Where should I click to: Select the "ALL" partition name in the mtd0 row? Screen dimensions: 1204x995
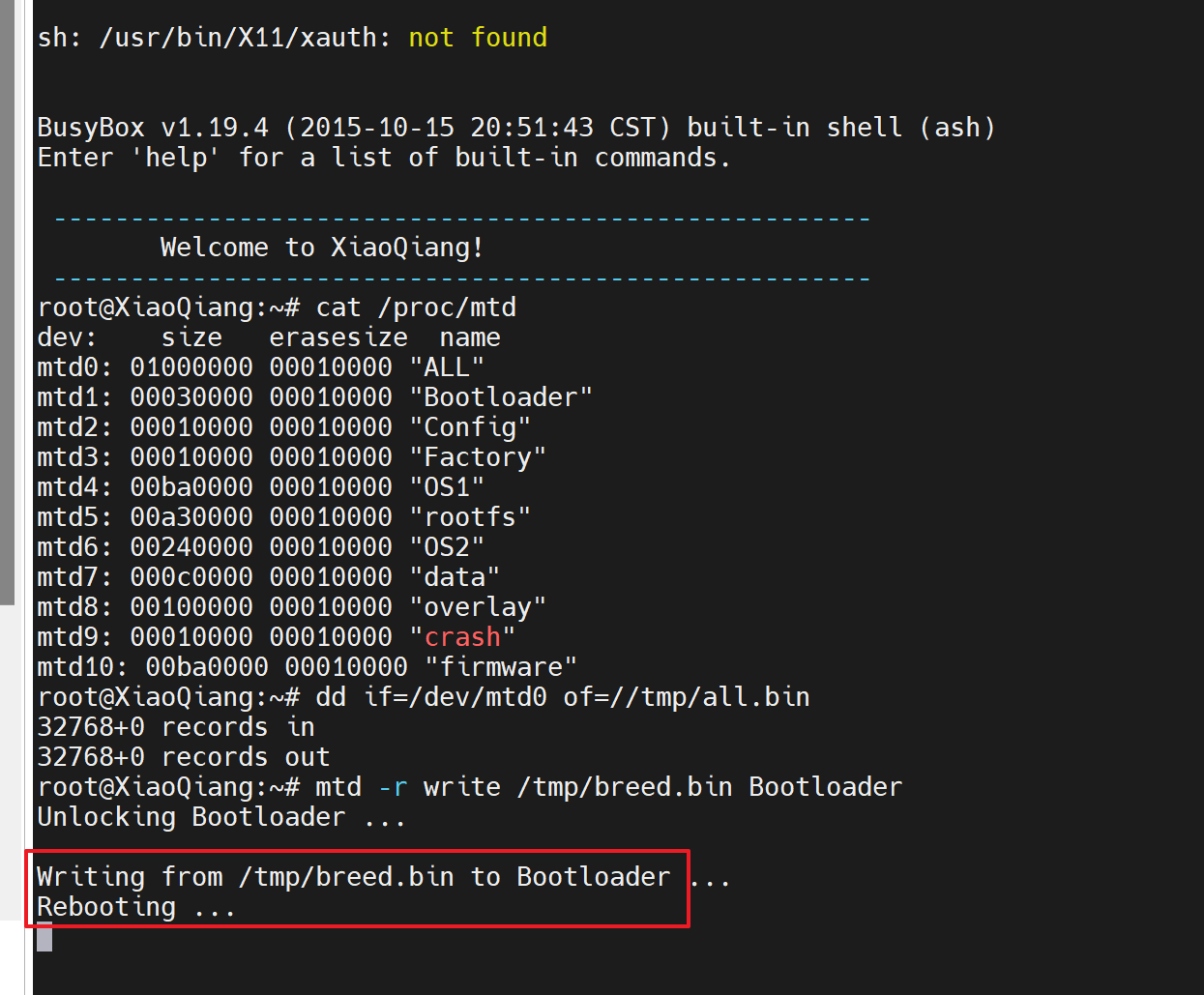point(447,367)
